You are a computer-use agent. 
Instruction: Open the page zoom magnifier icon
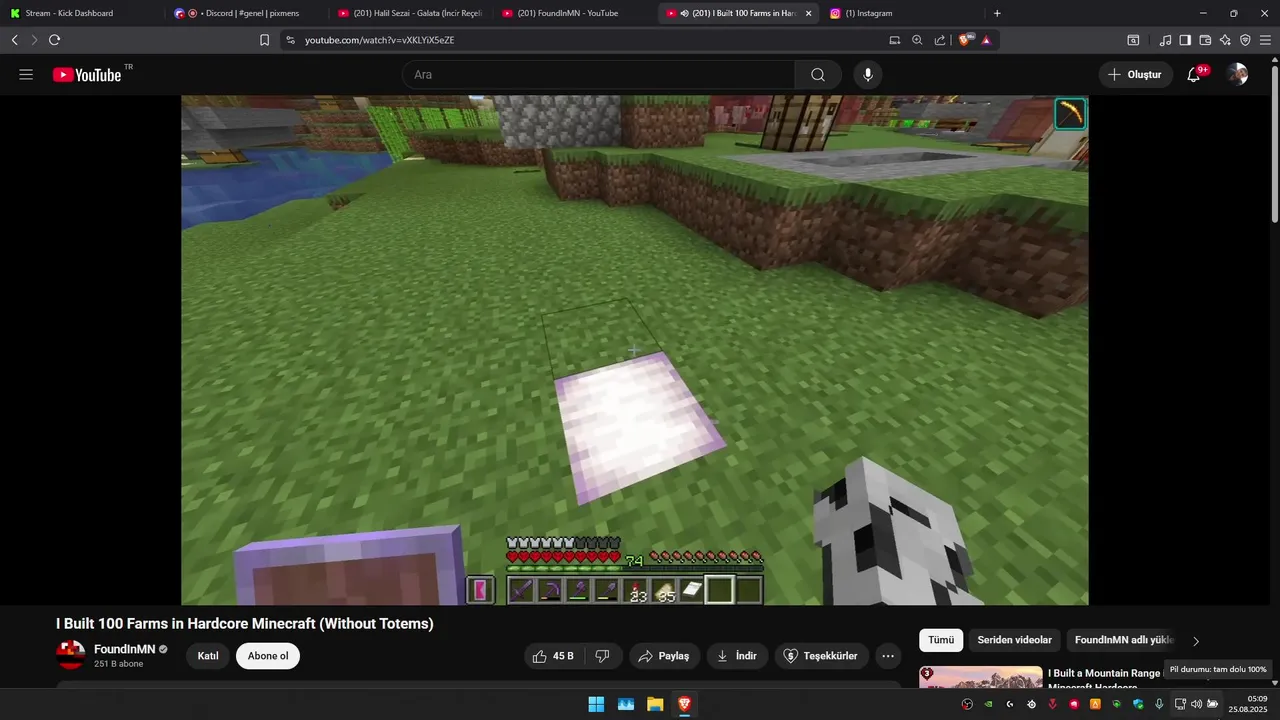(917, 40)
